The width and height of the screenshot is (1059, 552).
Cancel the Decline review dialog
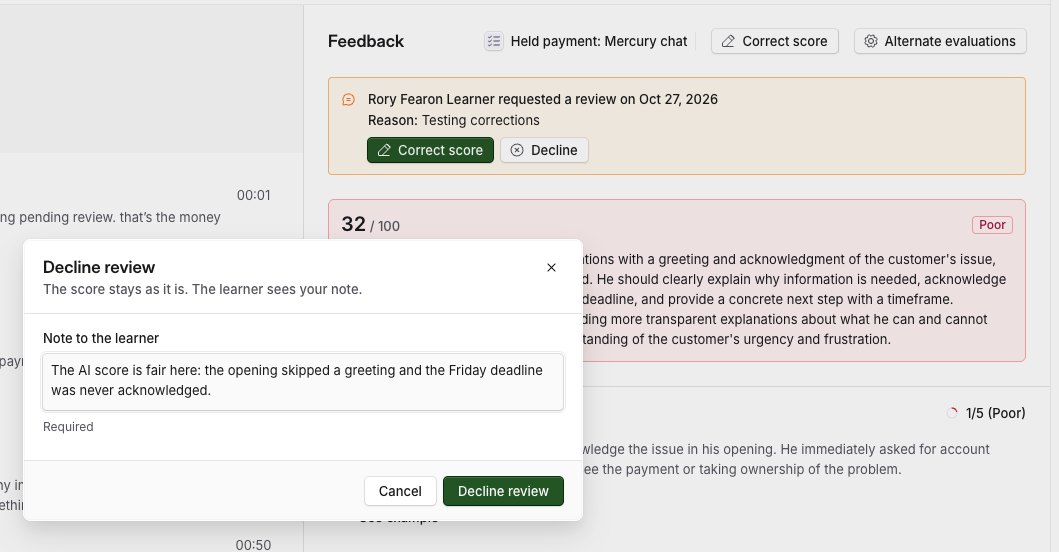(400, 491)
